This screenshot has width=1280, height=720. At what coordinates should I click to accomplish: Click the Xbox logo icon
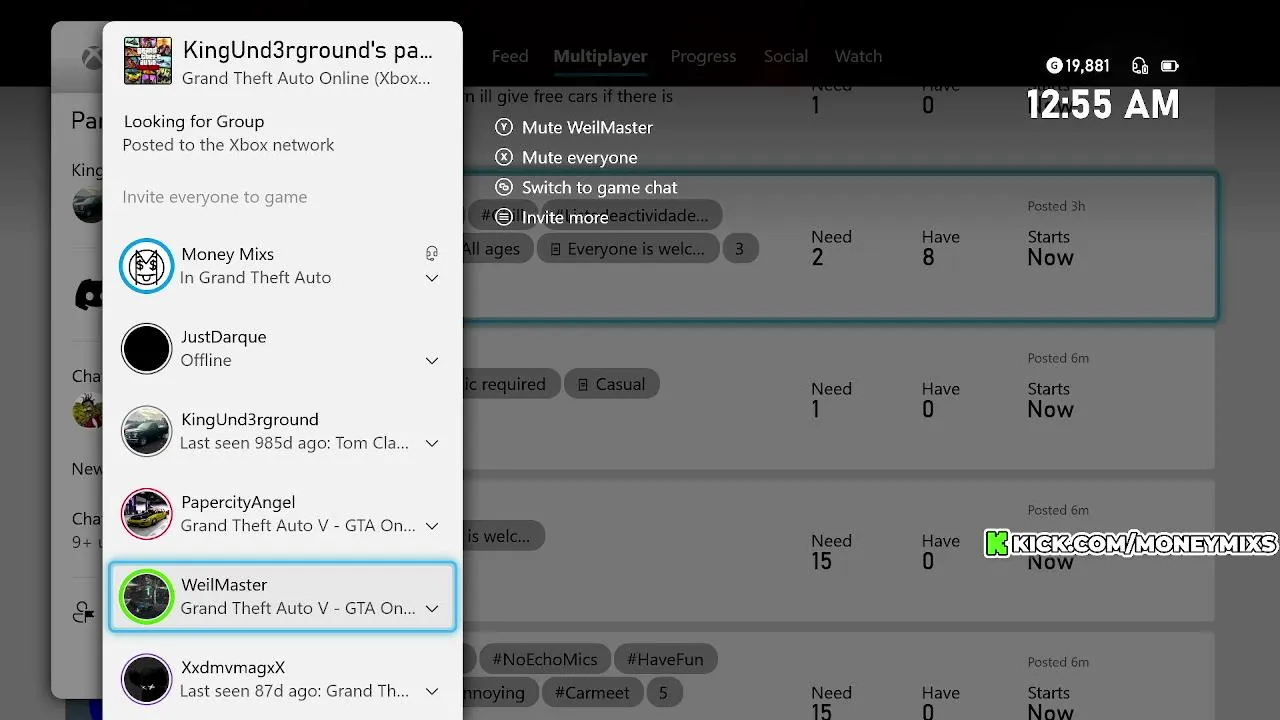[x=91, y=58]
